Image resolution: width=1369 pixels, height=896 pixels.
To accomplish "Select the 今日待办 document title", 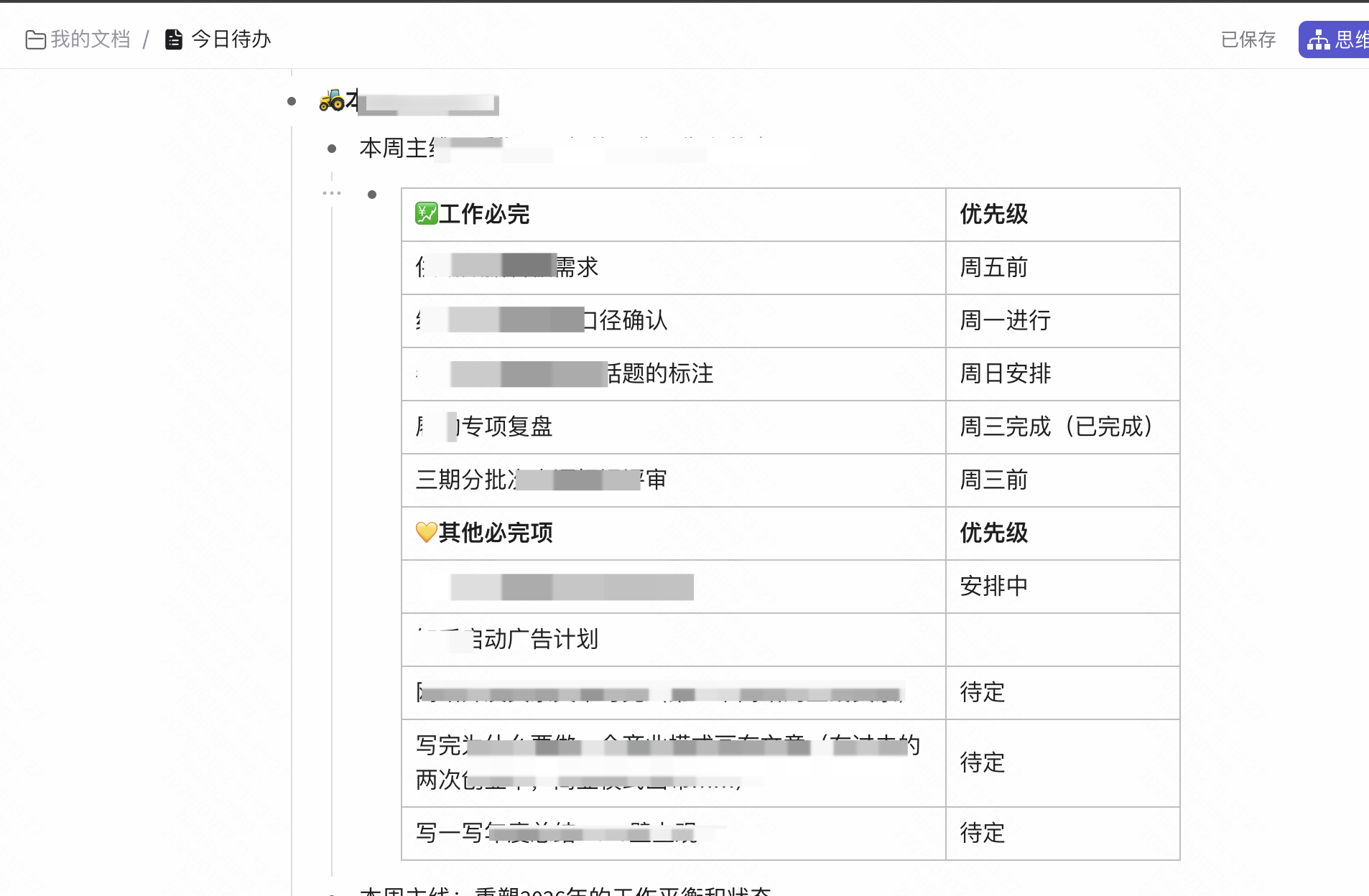I will pos(231,39).
